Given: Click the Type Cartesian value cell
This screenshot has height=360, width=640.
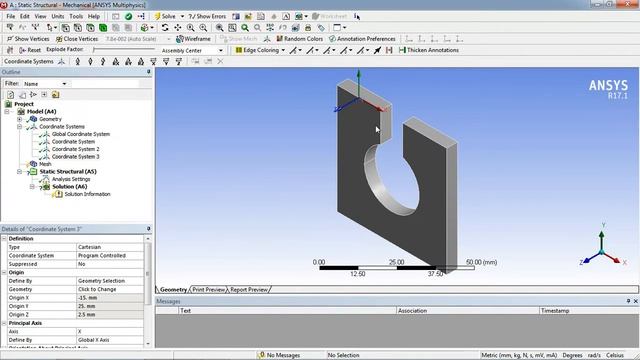Looking at the screenshot, I should (x=110, y=247).
